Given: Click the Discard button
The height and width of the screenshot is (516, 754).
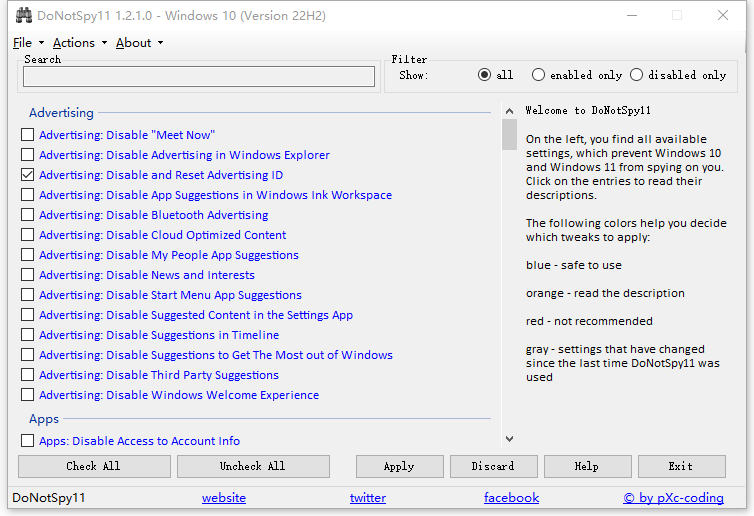Looking at the screenshot, I should point(494,466).
